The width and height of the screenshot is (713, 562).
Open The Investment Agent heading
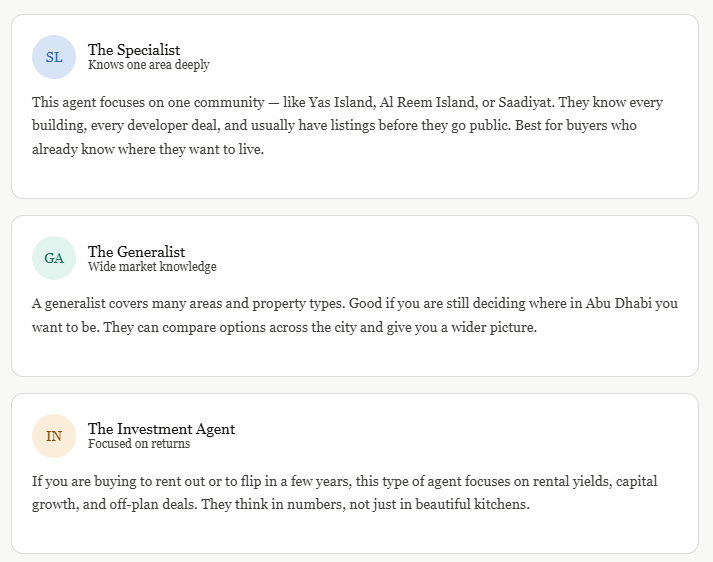coord(161,429)
